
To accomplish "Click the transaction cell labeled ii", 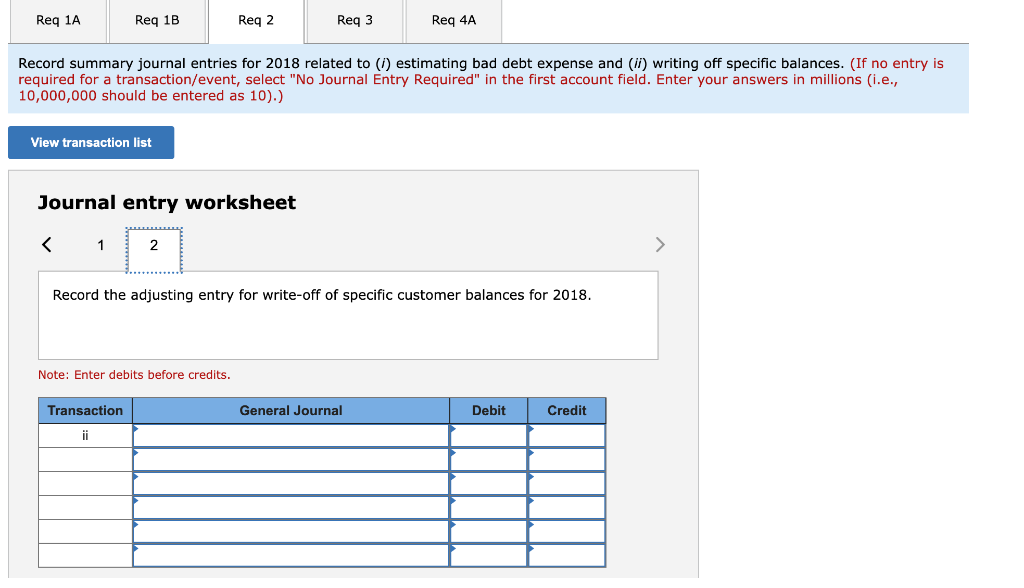I will point(84,435).
